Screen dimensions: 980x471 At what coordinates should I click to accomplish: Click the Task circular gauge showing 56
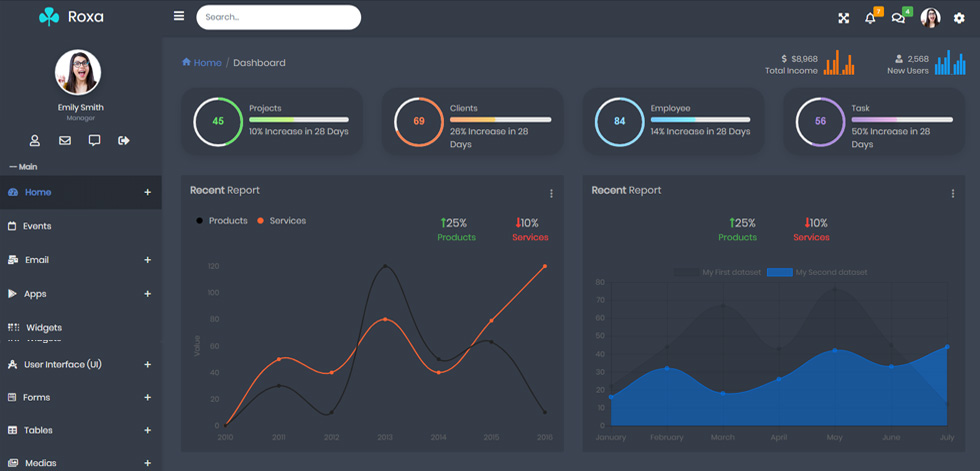(x=821, y=121)
